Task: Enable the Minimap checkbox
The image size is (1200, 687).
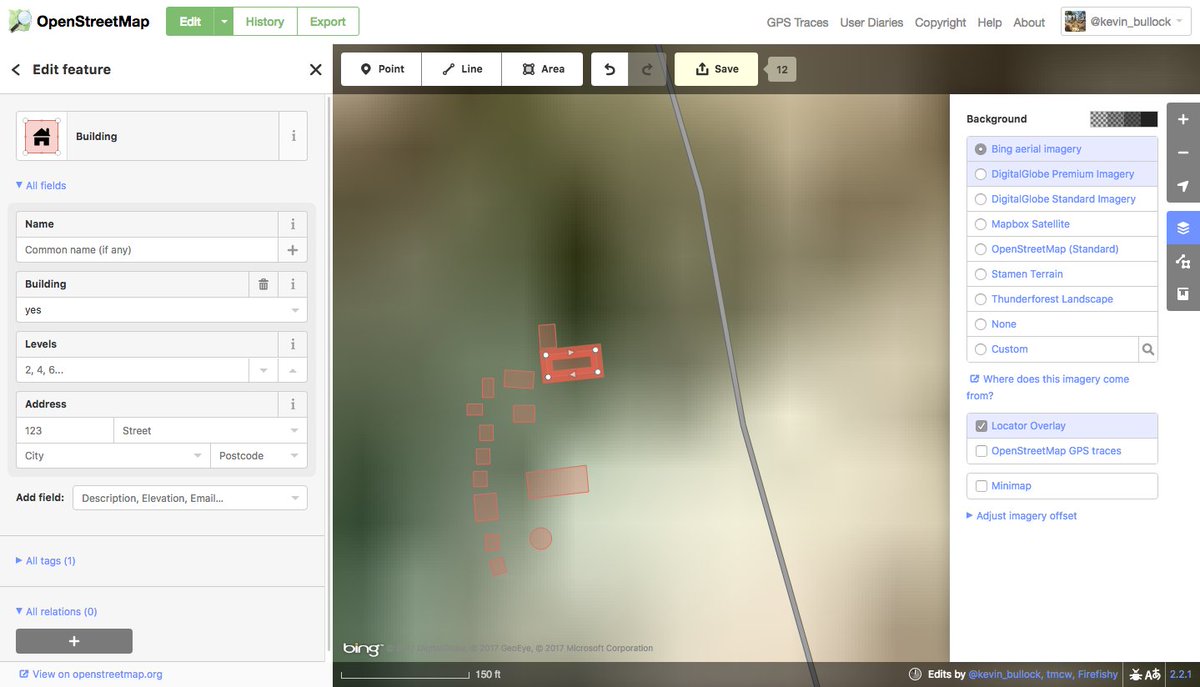Action: click(981, 486)
